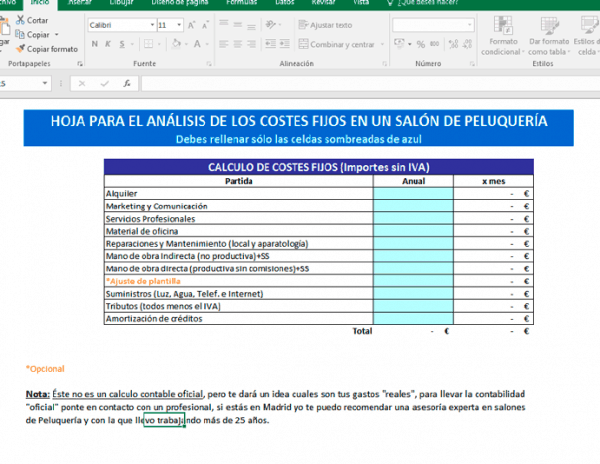Open Portapapeles dialog launcher
The image size is (600, 464).
(80, 63)
